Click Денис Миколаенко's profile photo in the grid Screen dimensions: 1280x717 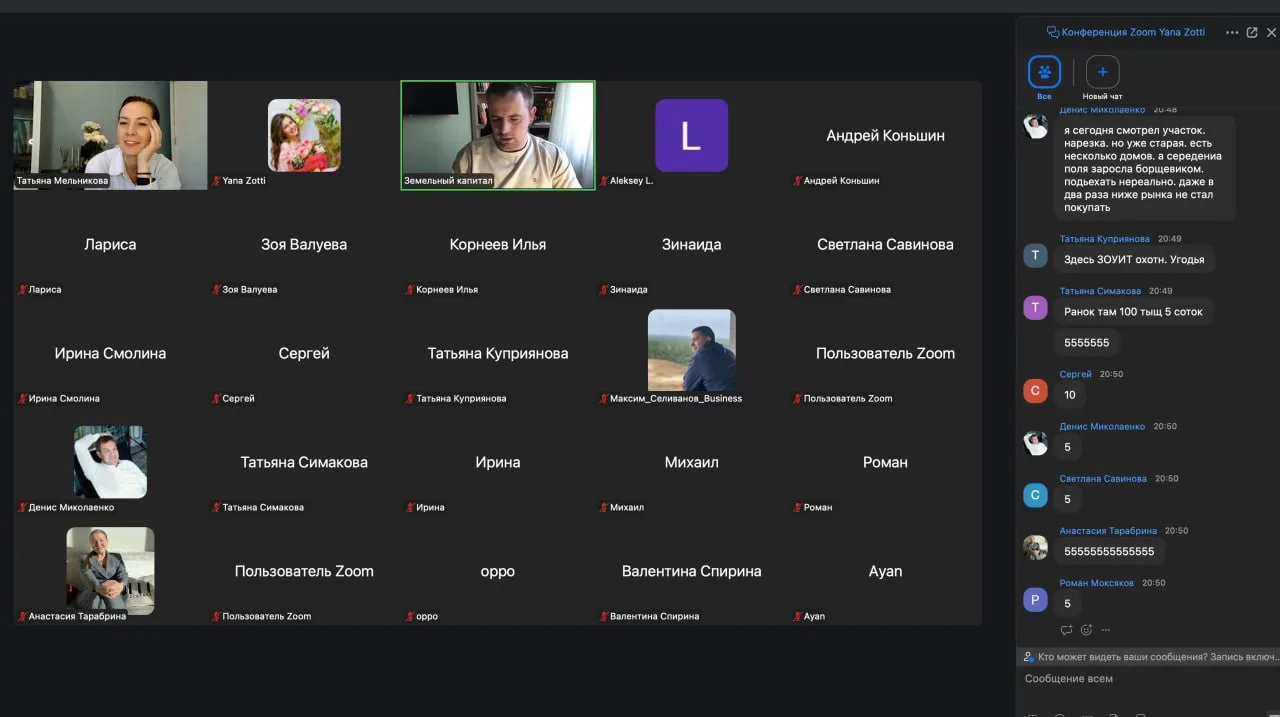110,462
